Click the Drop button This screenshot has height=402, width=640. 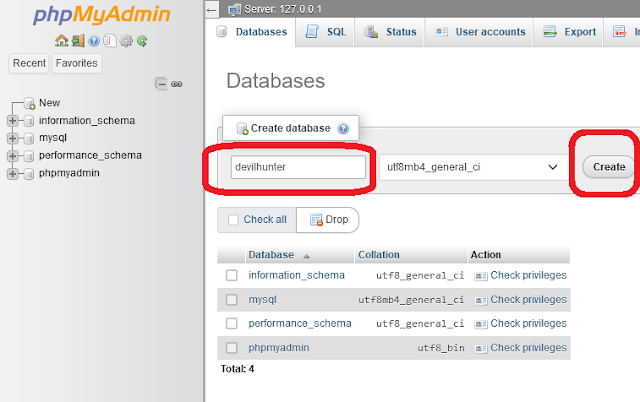[x=328, y=220]
